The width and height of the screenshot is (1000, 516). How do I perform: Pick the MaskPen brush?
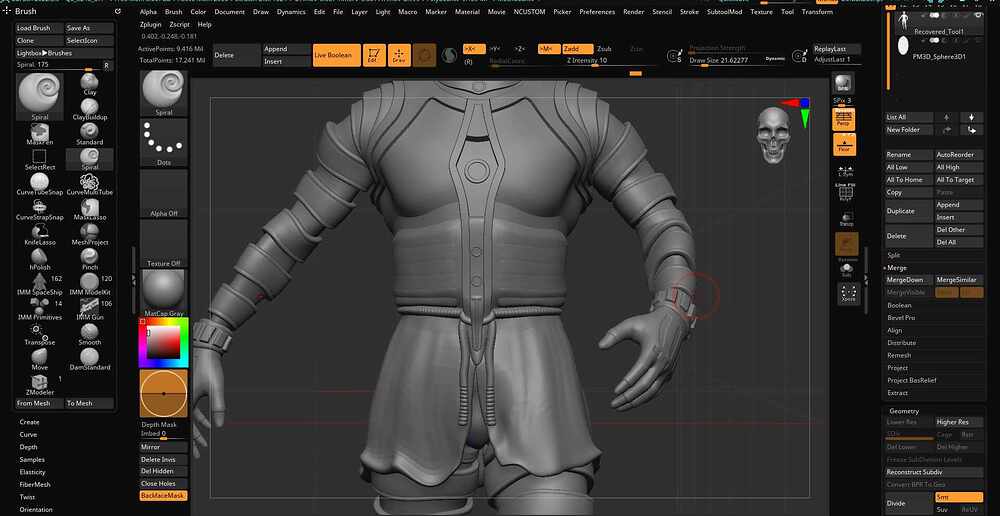(x=40, y=134)
